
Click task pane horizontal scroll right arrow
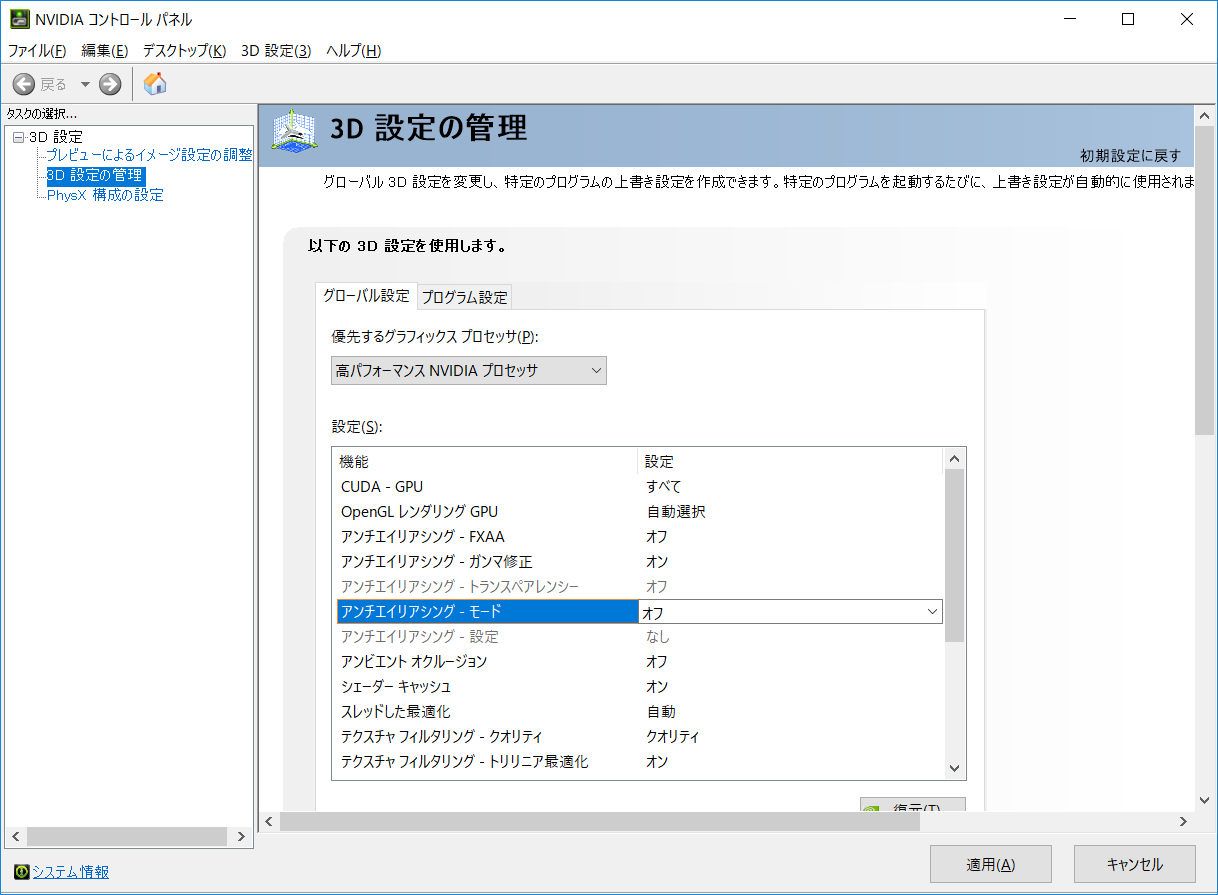point(241,836)
